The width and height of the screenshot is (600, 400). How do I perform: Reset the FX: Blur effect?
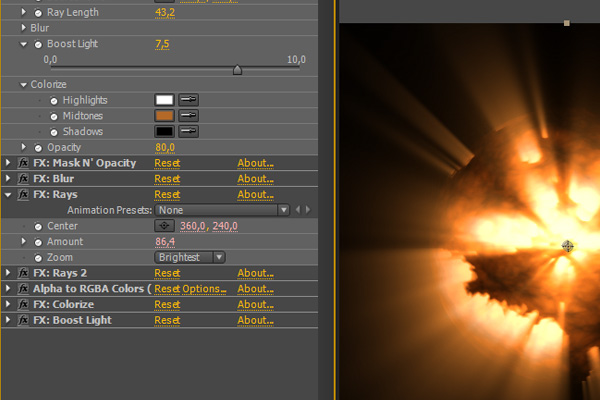[x=167, y=179]
